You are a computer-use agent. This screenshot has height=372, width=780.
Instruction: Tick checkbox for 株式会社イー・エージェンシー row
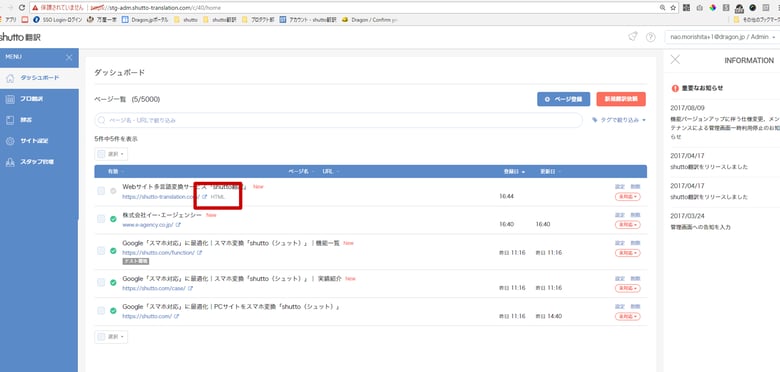click(101, 219)
